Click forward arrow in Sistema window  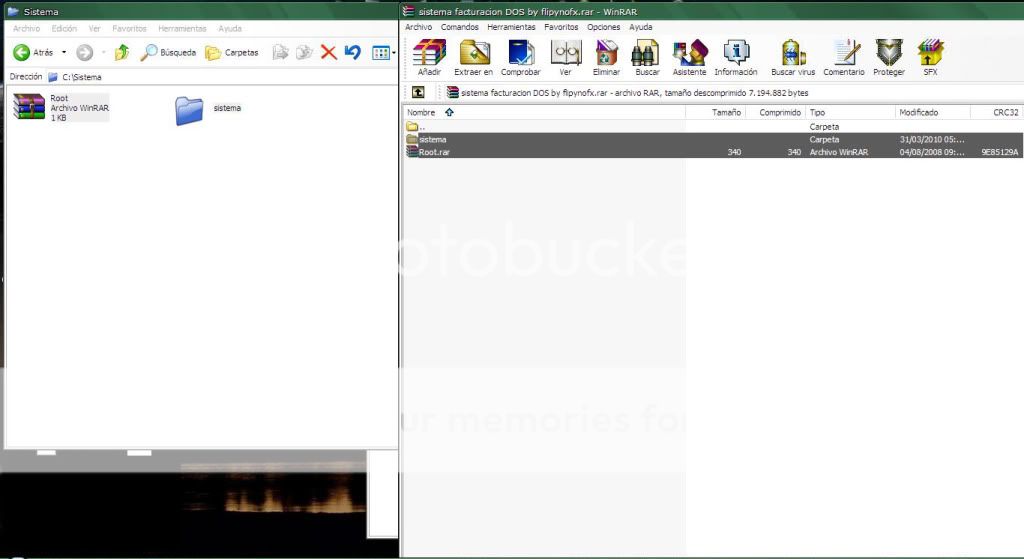point(84,52)
